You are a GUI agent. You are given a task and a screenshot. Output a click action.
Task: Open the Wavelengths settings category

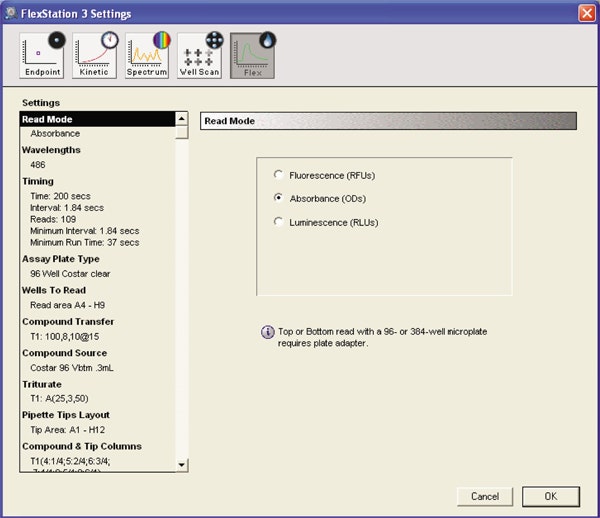pos(51,150)
